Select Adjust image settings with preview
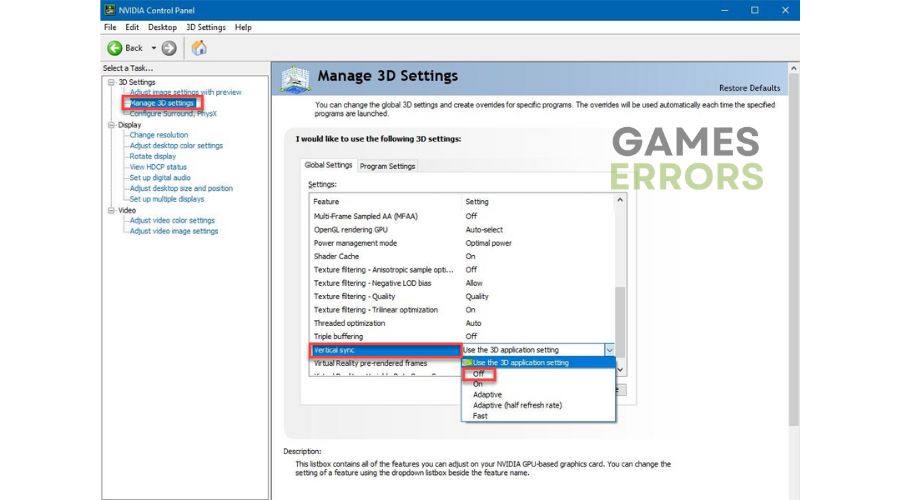Viewport: 900px width, 500px height. coord(185,92)
